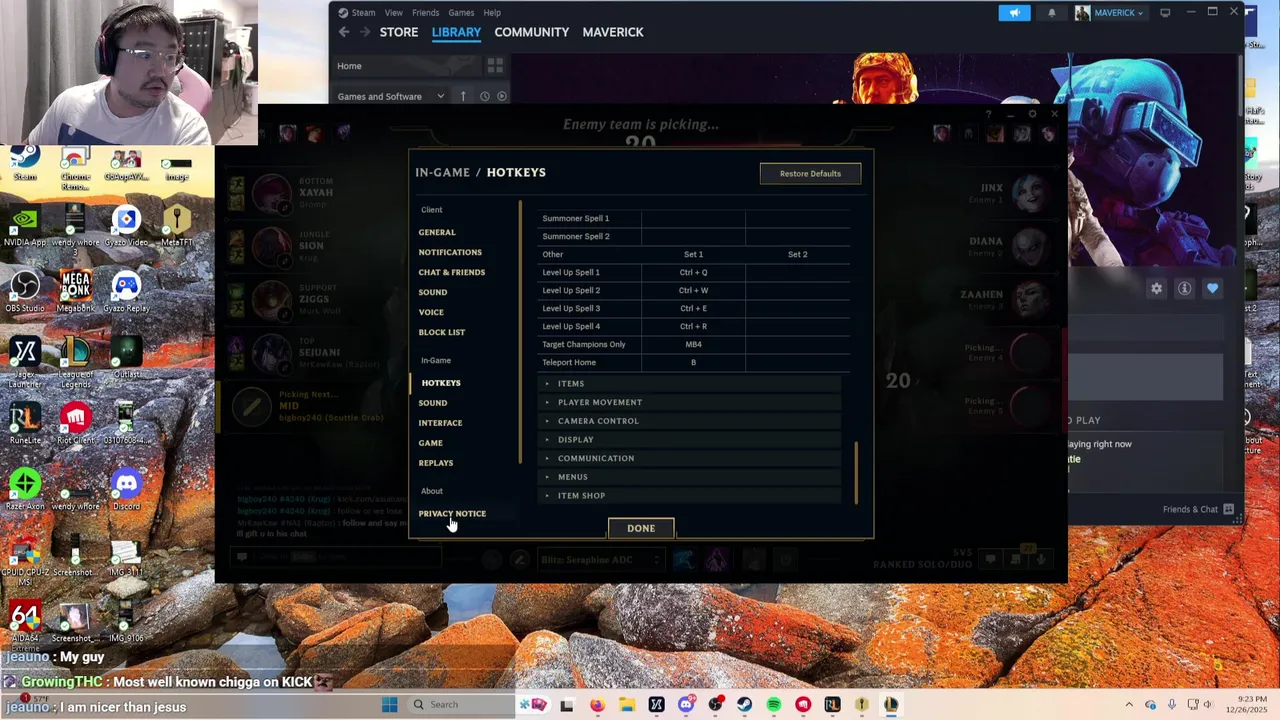Open in-game Interface settings
The image size is (1280, 720).
click(x=440, y=423)
